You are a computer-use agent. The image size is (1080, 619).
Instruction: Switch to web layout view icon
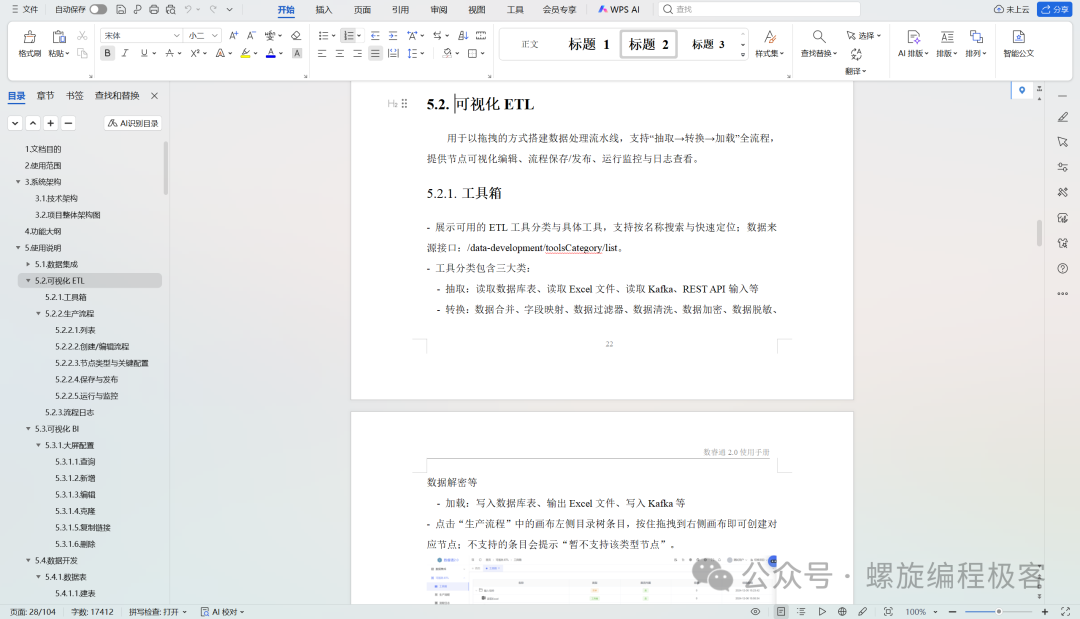click(x=842, y=611)
